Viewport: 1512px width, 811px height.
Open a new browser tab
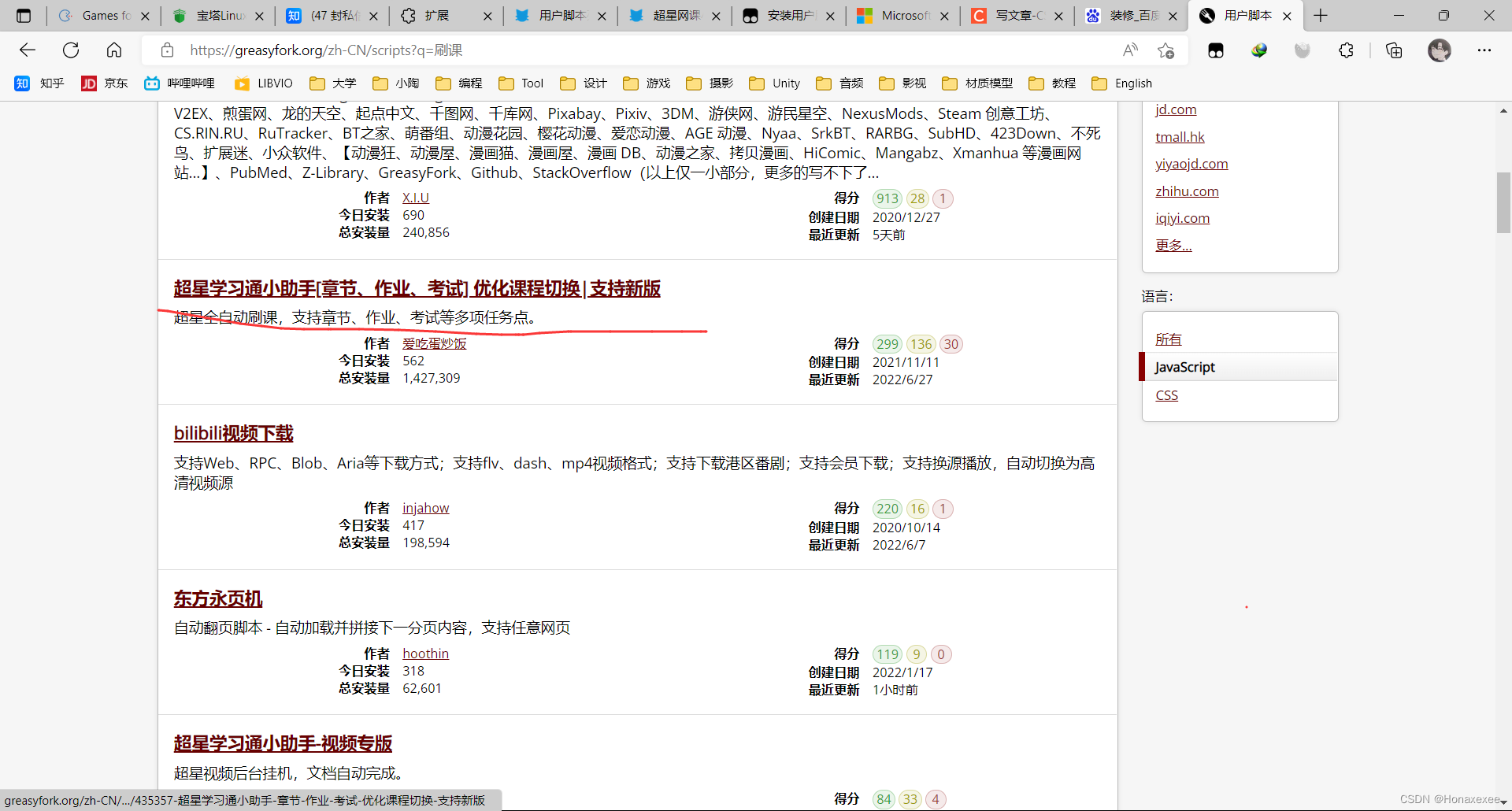(x=1321, y=16)
